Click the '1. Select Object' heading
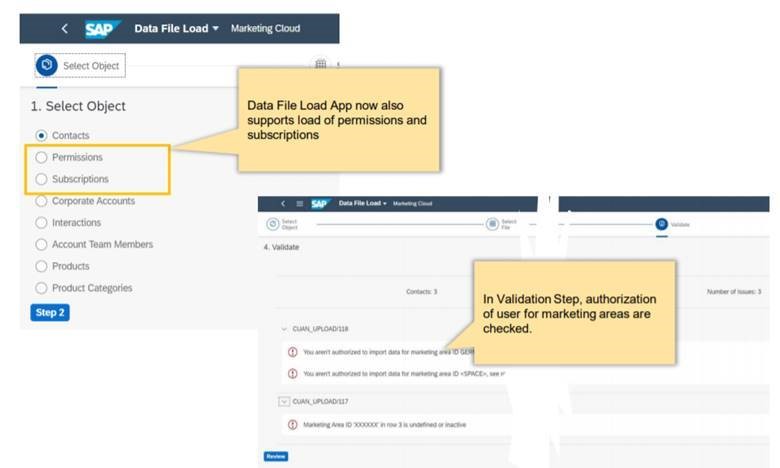 (x=78, y=106)
